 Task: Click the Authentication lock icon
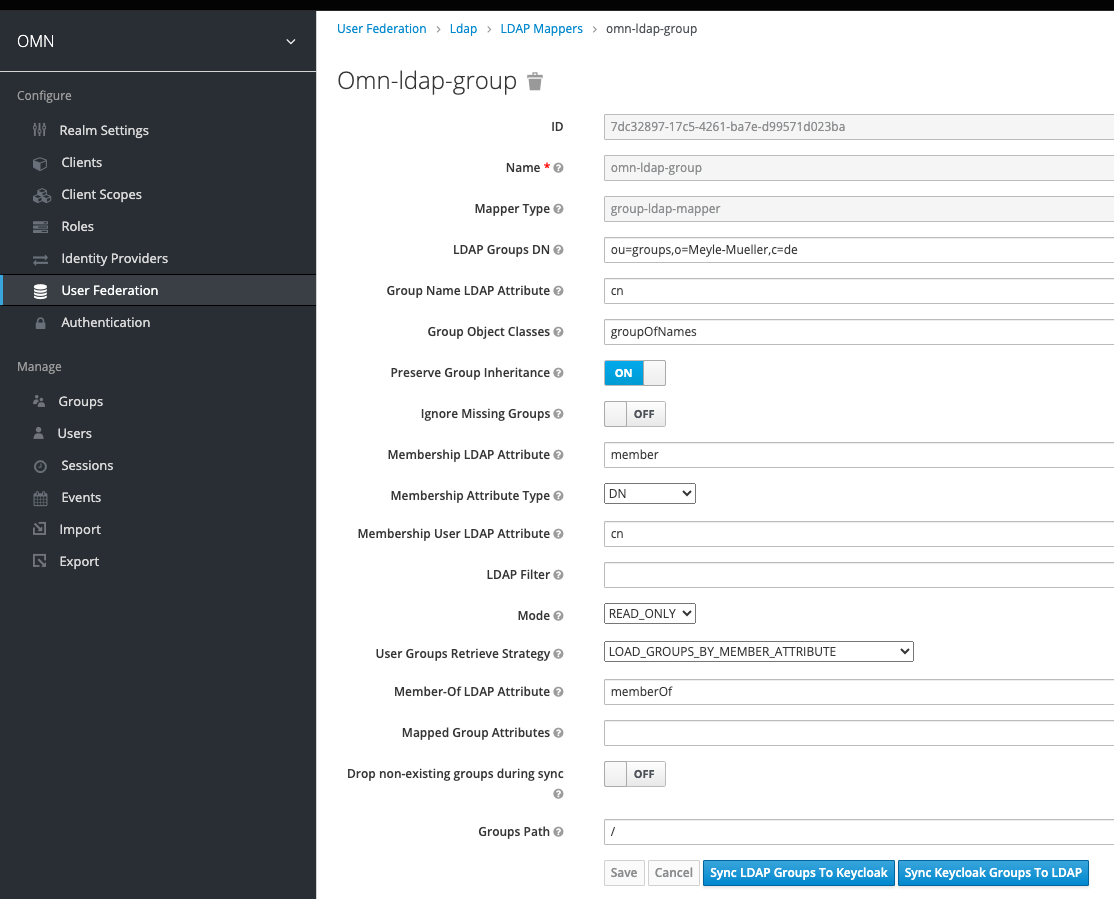click(40, 323)
